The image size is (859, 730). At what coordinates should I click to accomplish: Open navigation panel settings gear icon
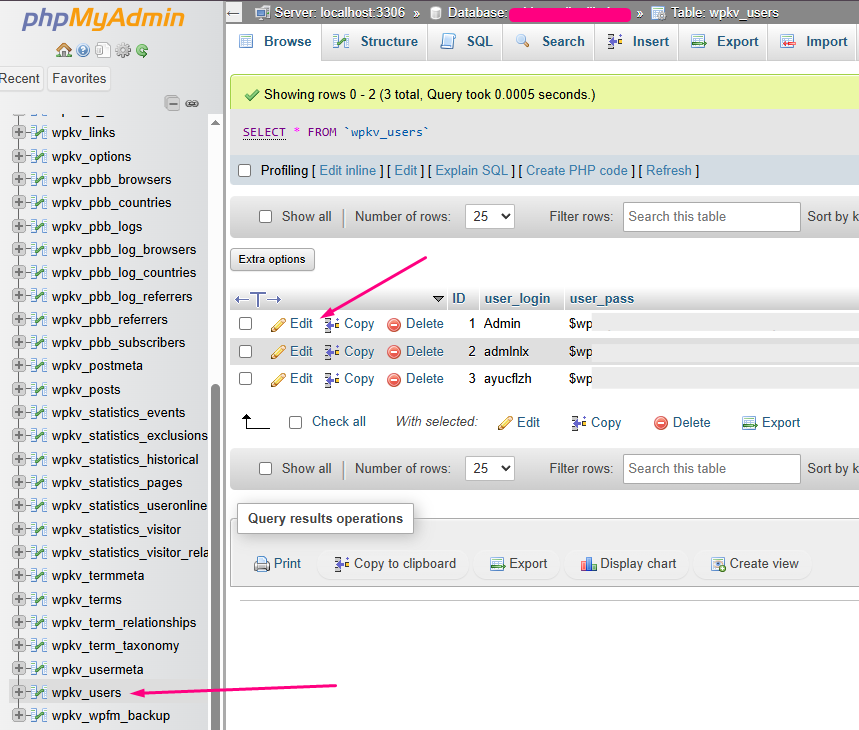point(123,50)
